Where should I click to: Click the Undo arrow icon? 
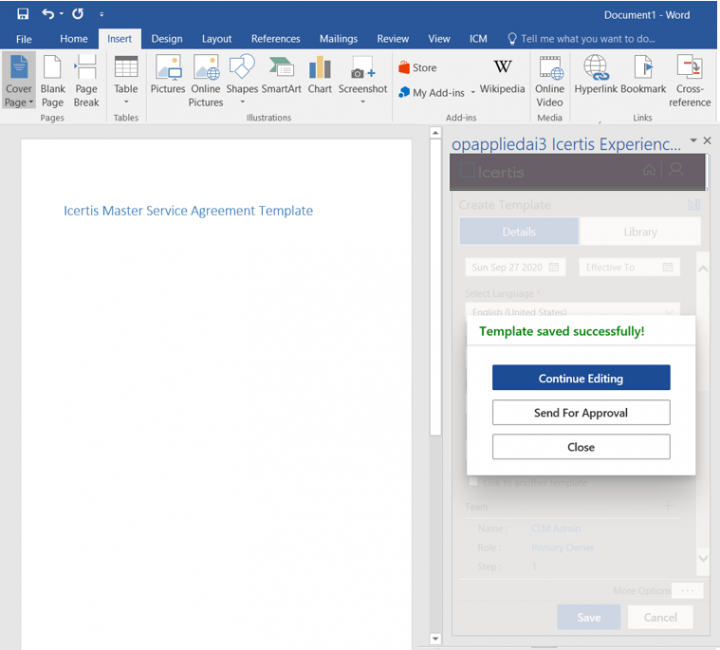click(48, 14)
